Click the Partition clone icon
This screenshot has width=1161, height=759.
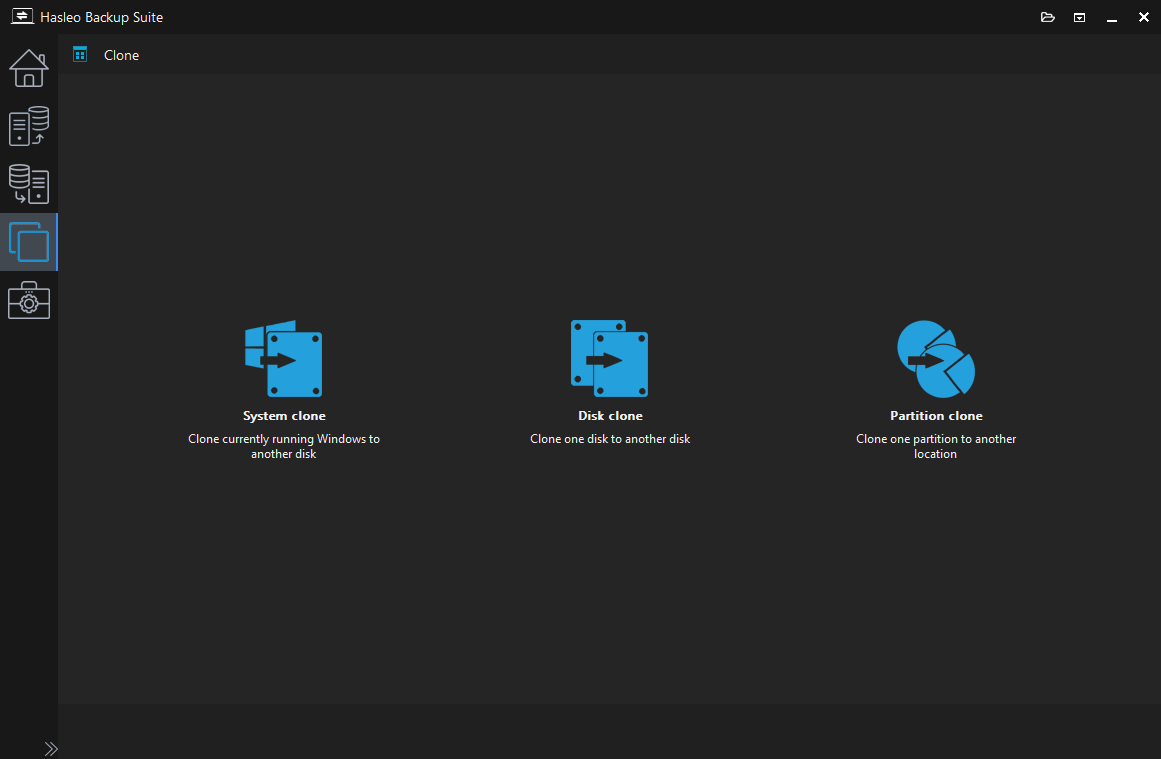[x=936, y=358]
